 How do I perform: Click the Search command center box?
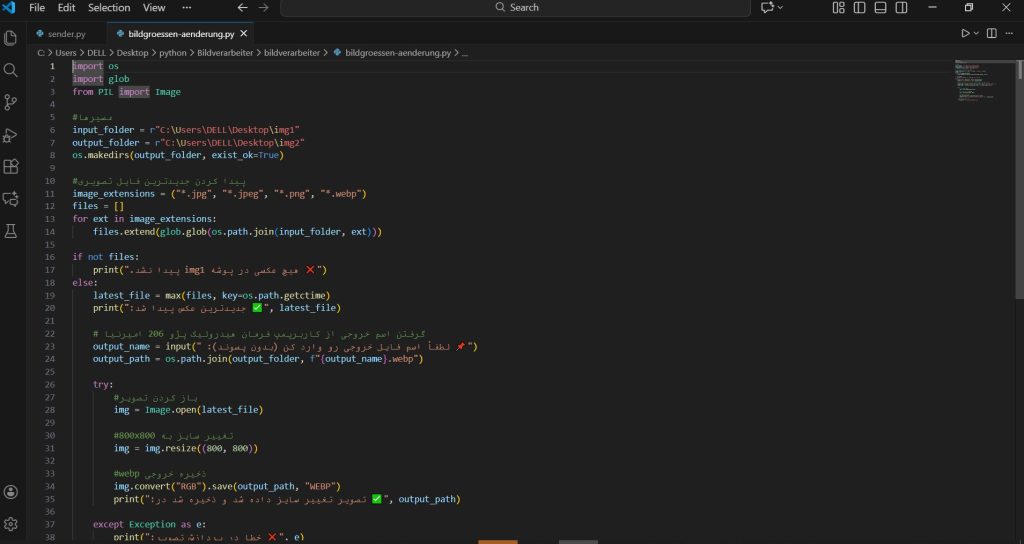tap(515, 8)
